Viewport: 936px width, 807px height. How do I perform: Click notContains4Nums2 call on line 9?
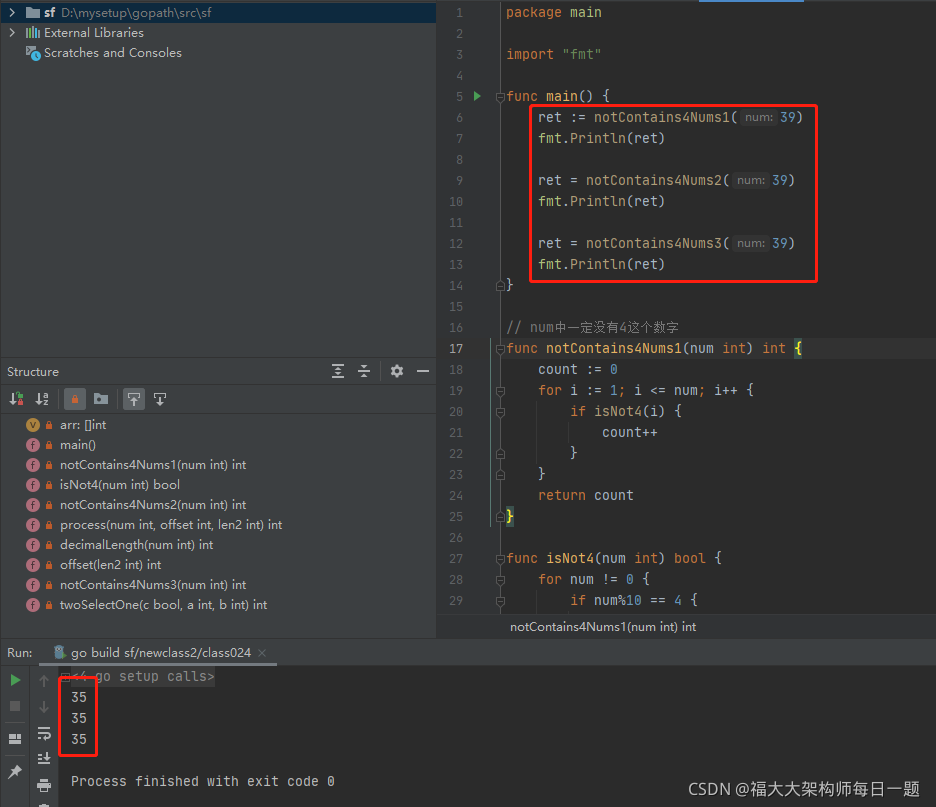653,180
